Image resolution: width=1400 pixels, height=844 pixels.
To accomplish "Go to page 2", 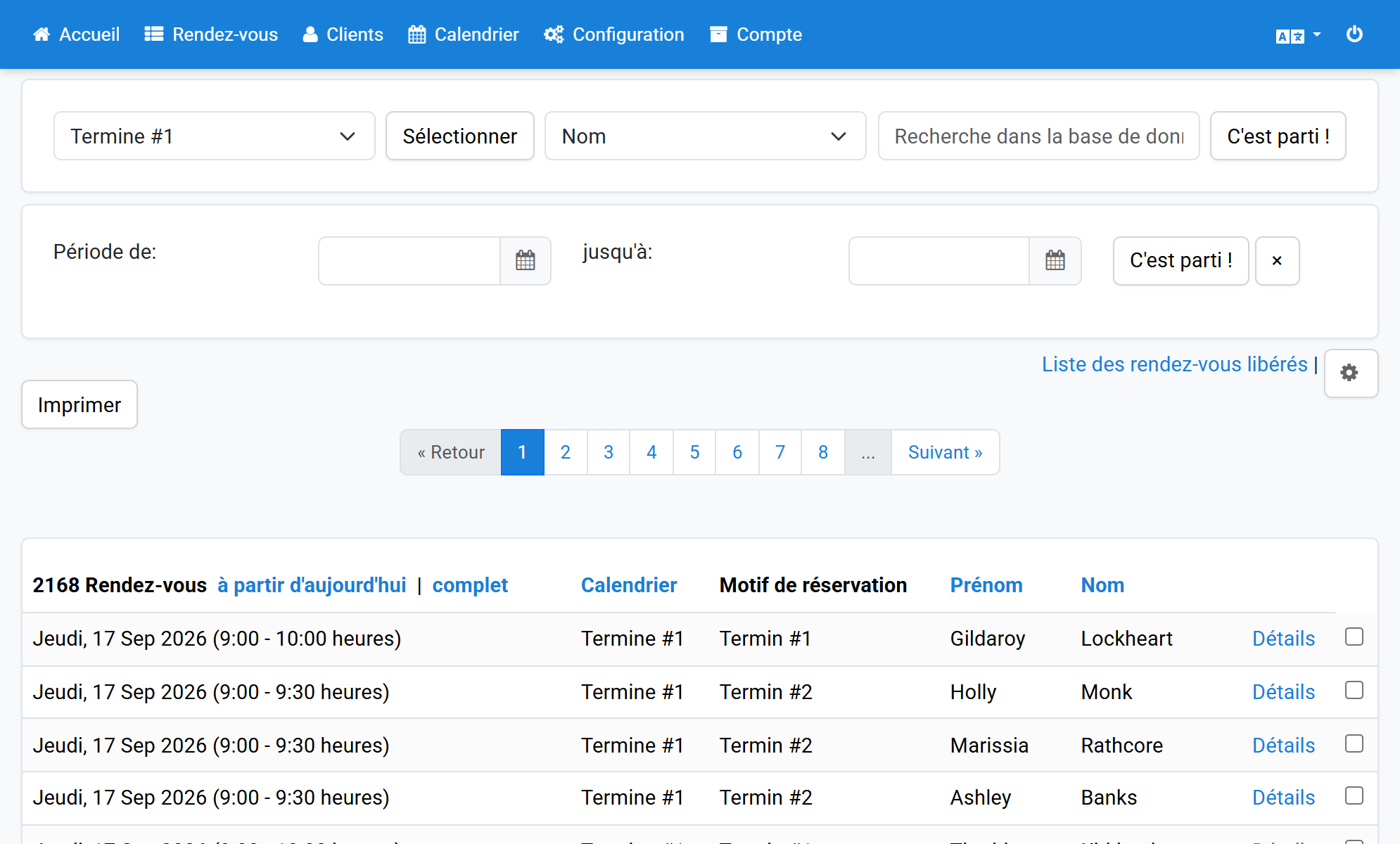I will (566, 452).
